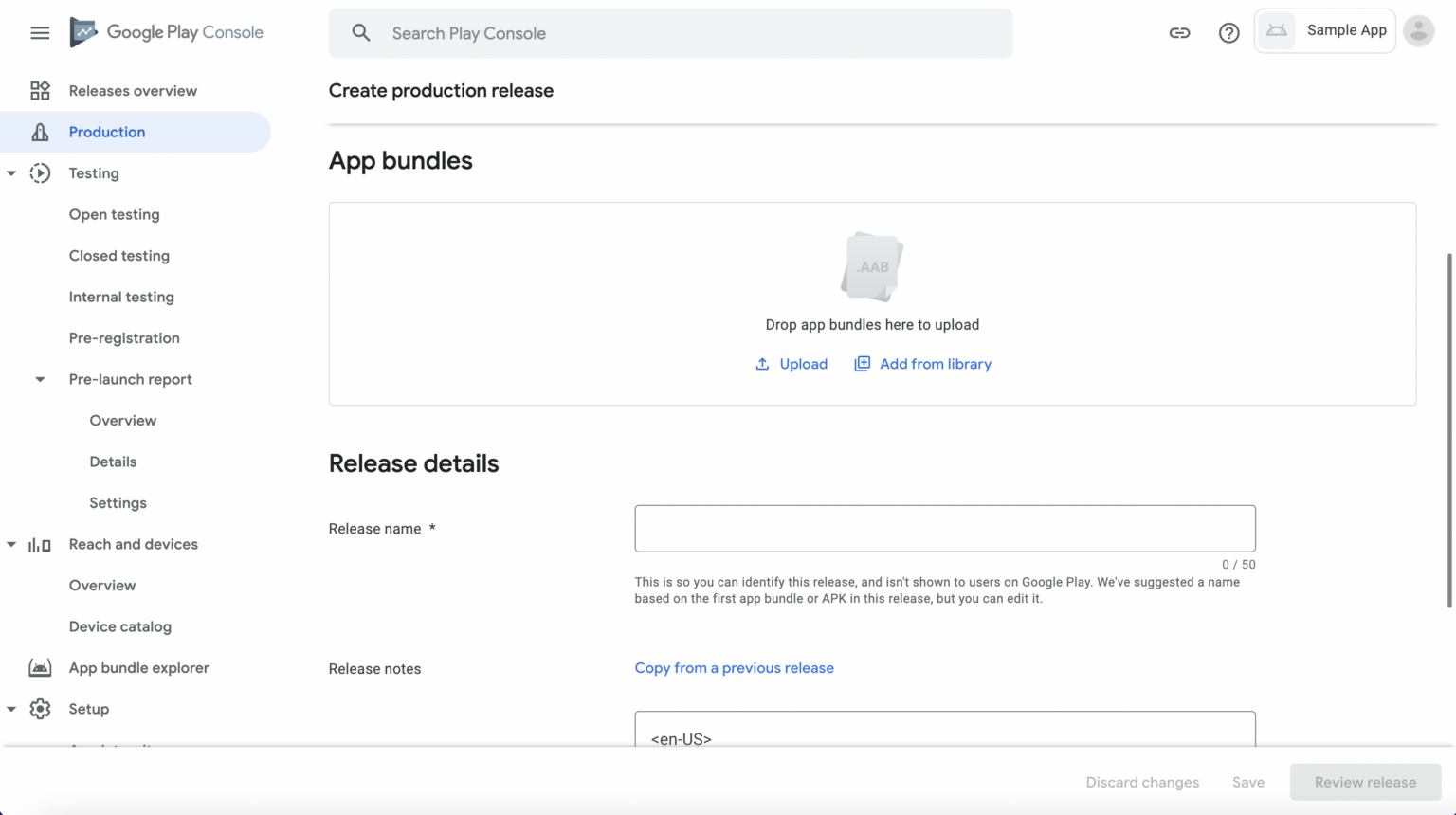Click the Testing circular play icon
The height and width of the screenshot is (815, 1456).
point(40,173)
